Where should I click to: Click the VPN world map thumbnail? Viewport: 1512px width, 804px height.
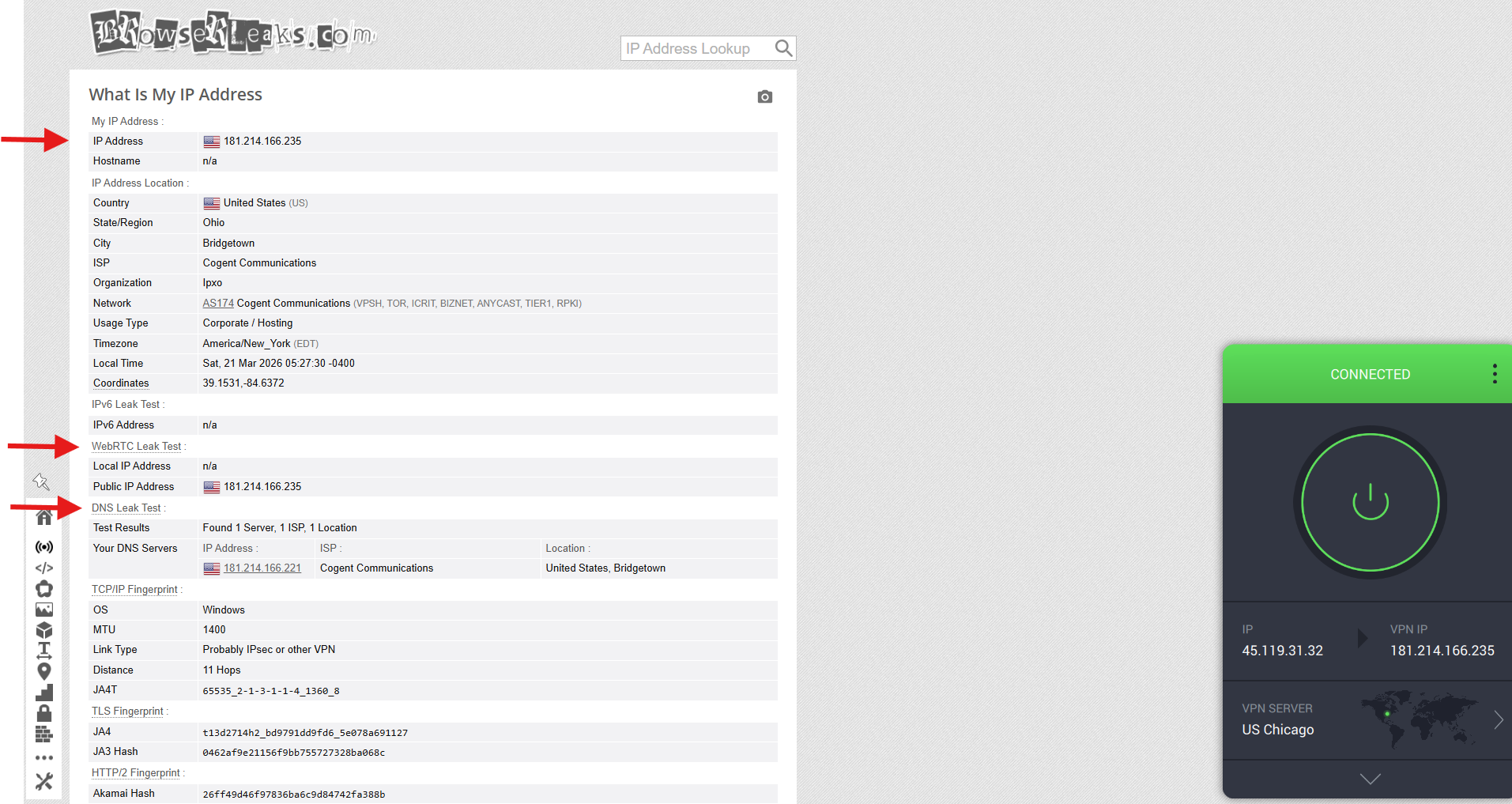pos(1420,719)
